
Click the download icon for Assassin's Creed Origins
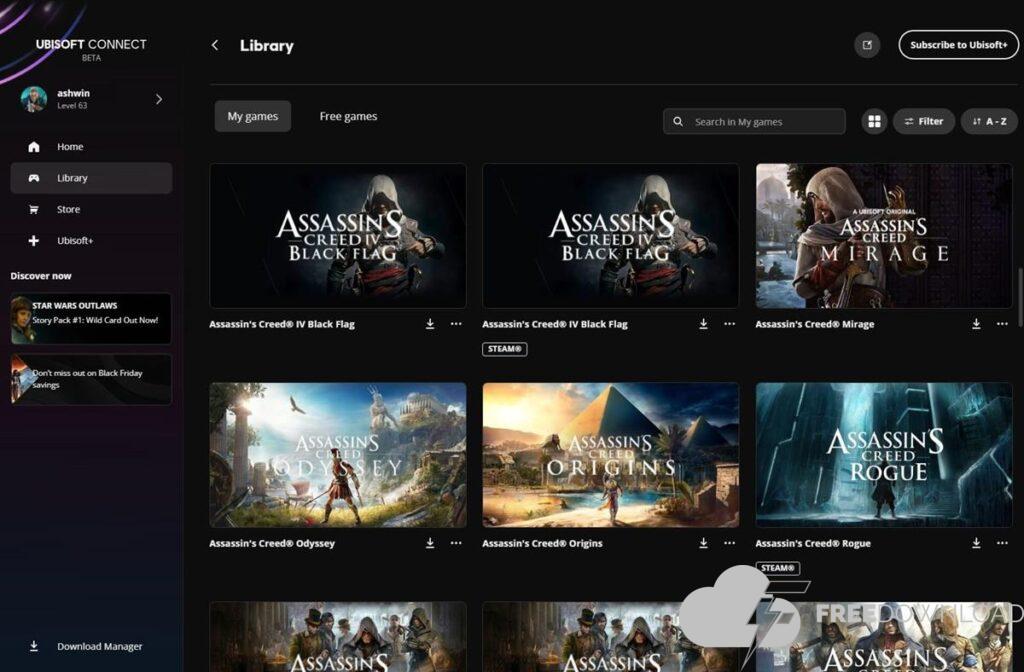(x=703, y=543)
